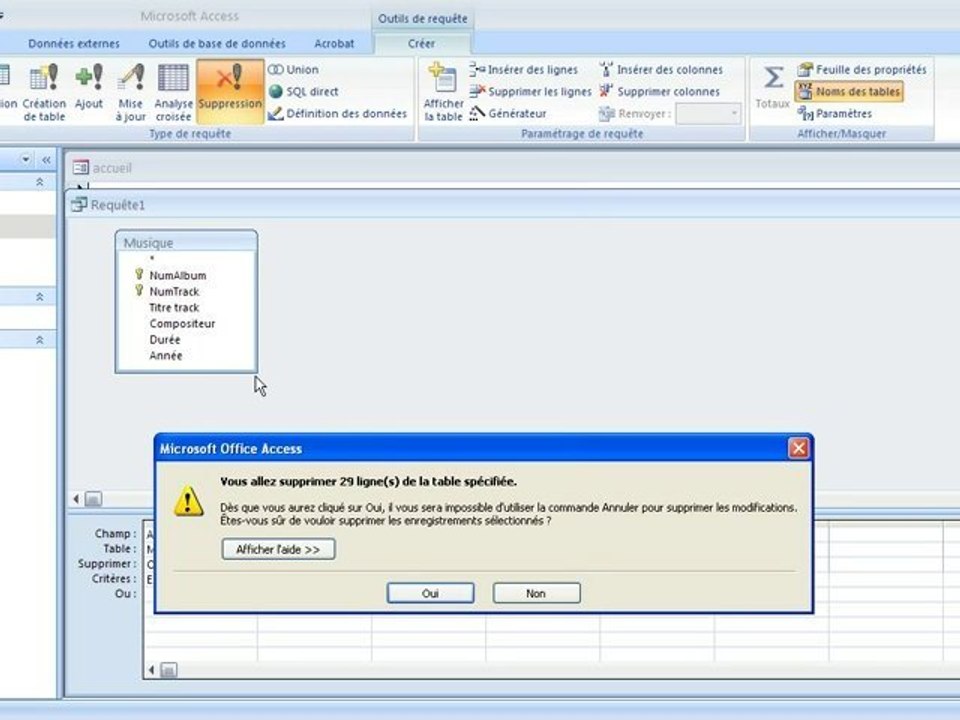Open the navigation pane dropdown arrow

point(26,159)
